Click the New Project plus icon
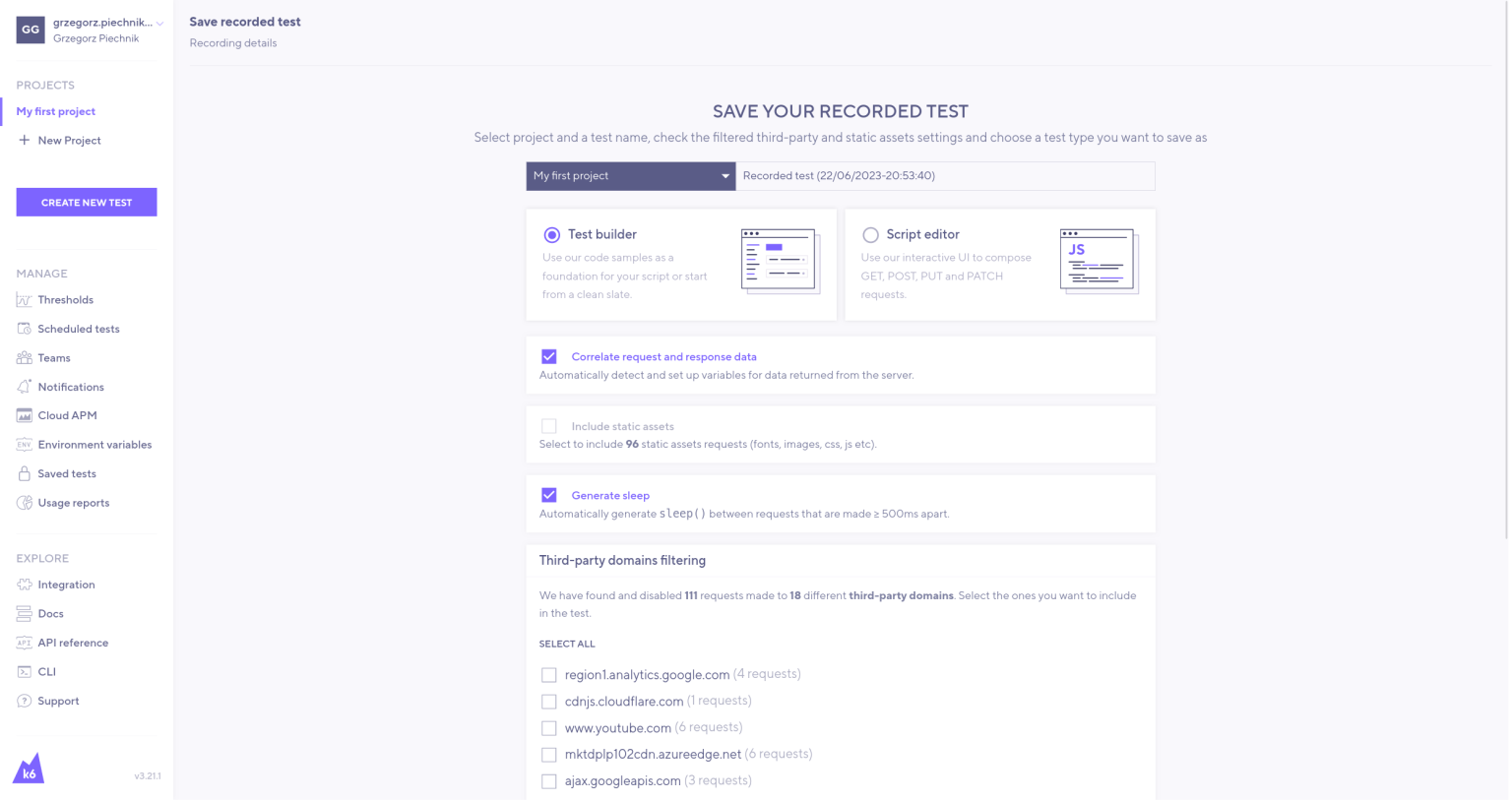1512x801 pixels. click(24, 140)
